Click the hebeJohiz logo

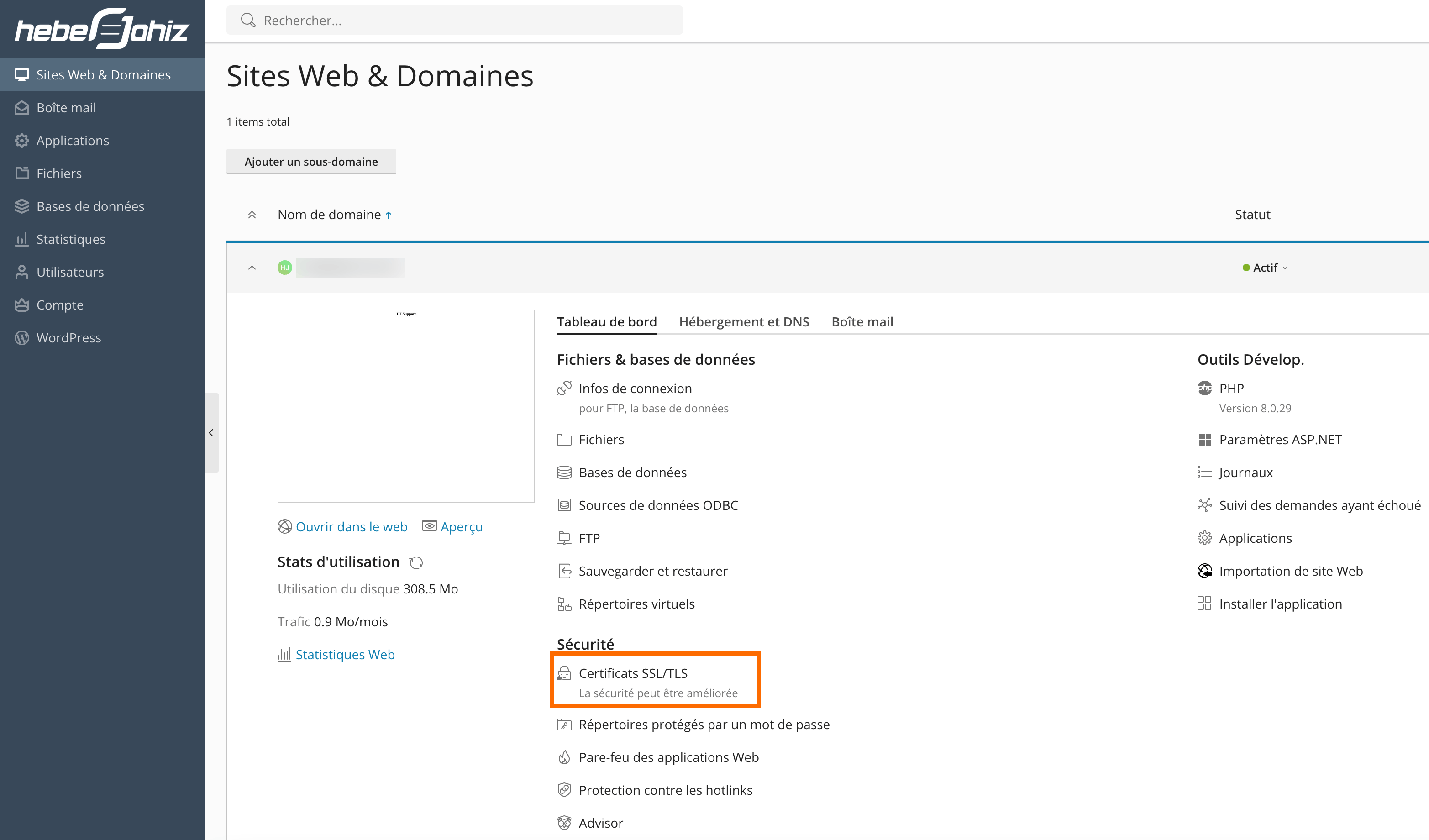point(102,28)
